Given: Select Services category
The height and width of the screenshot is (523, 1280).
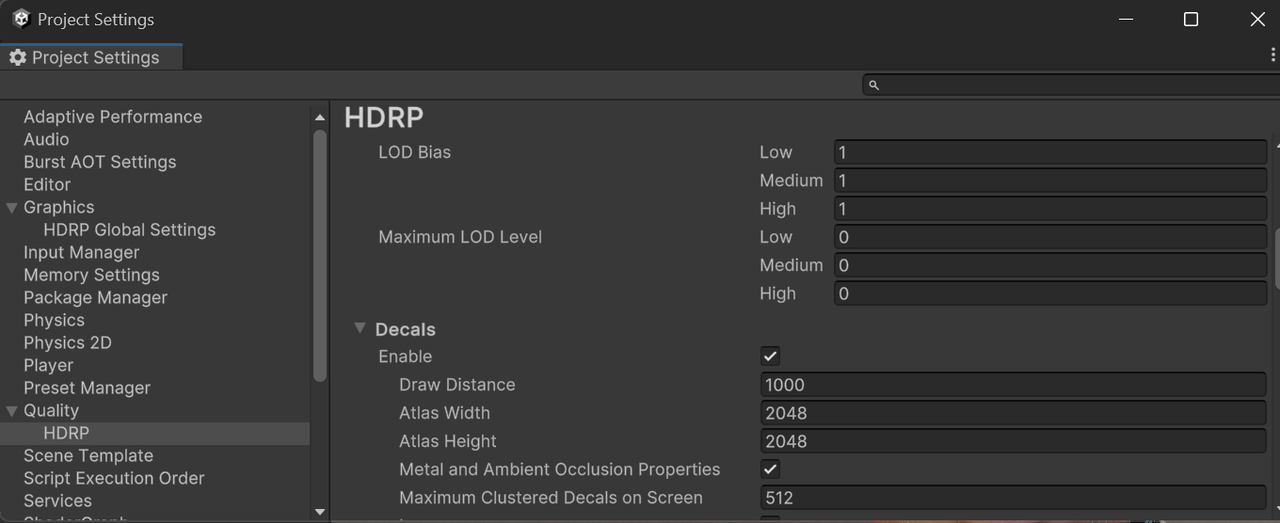Looking at the screenshot, I should [x=57, y=501].
